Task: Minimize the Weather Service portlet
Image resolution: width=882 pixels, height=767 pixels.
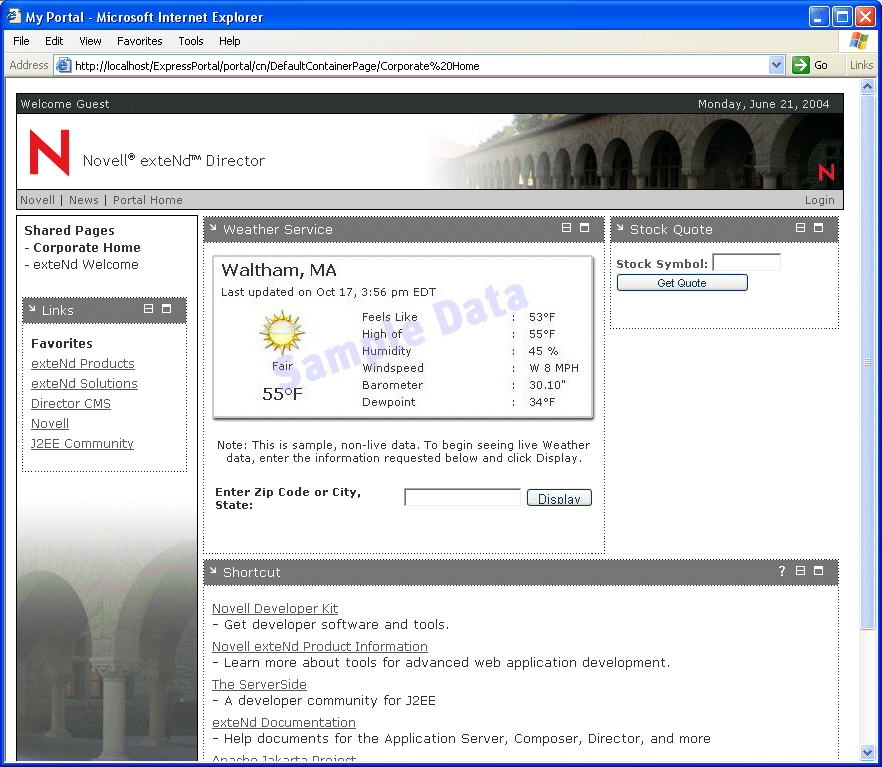Action: pyautogui.click(x=566, y=228)
